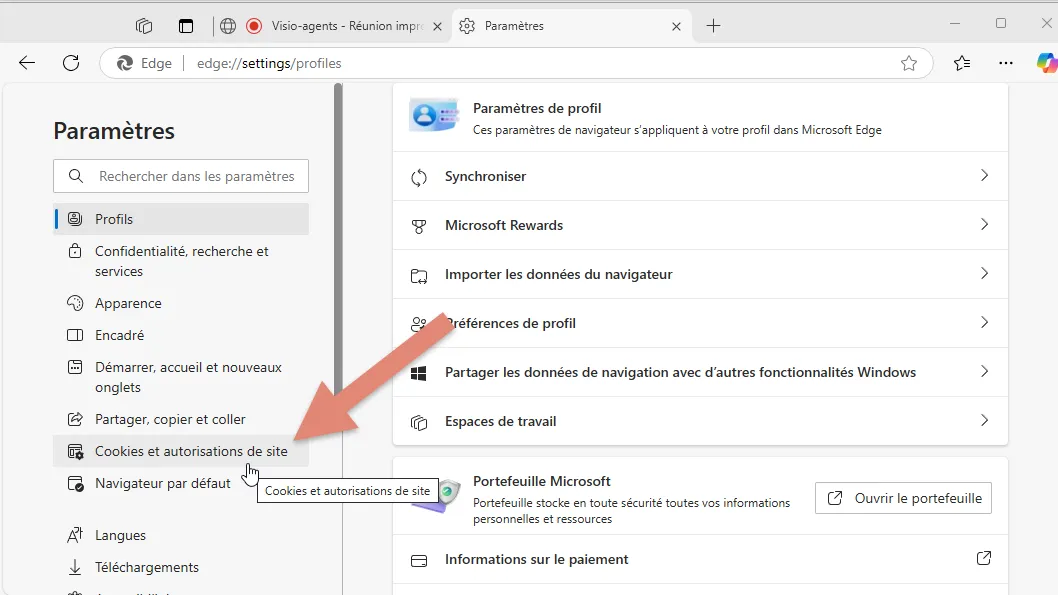Open Confidentialité, recherche et services settings
The width and height of the screenshot is (1058, 595).
181,261
